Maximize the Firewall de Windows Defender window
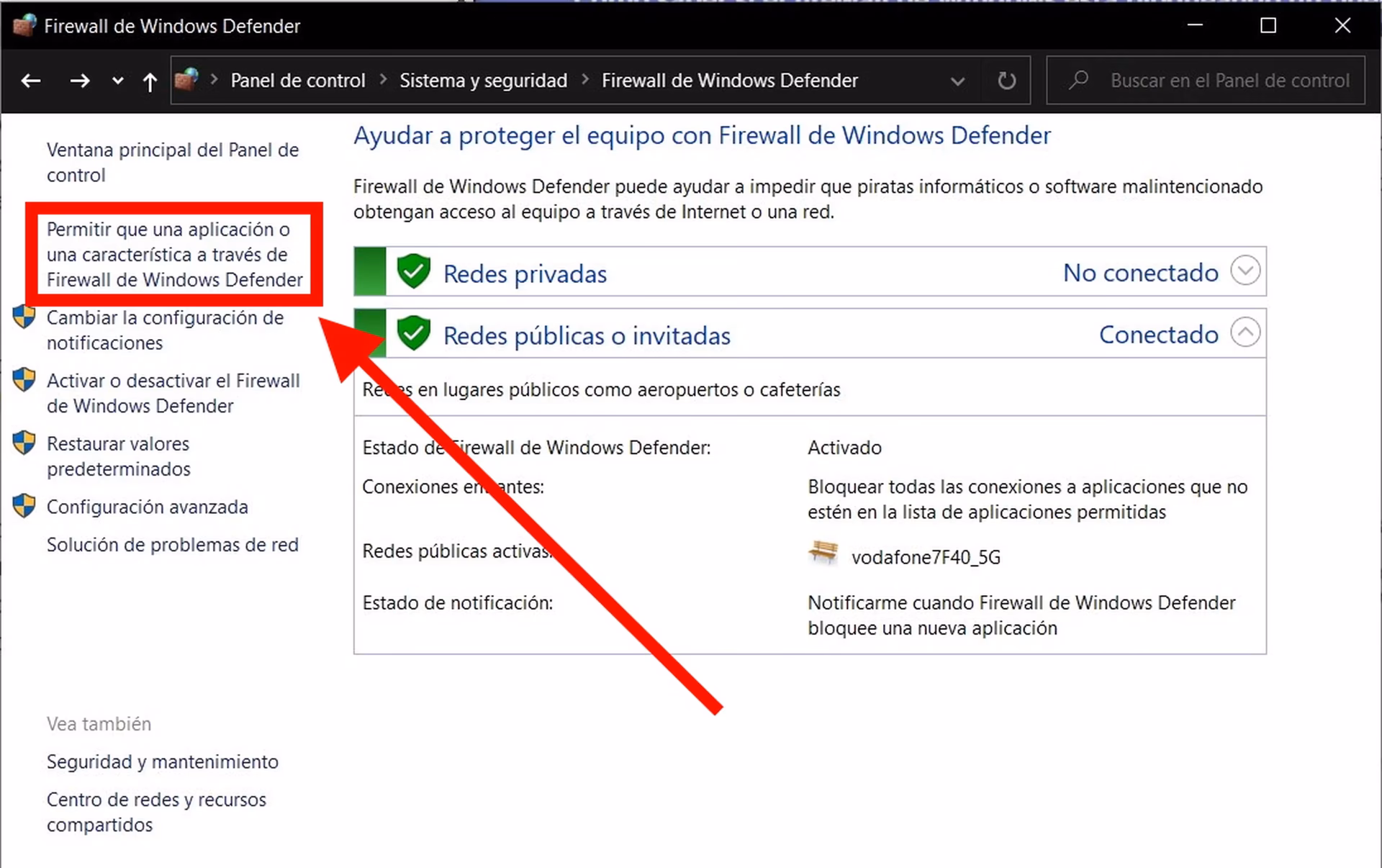Screen dimensions: 1382x868 point(1268,25)
